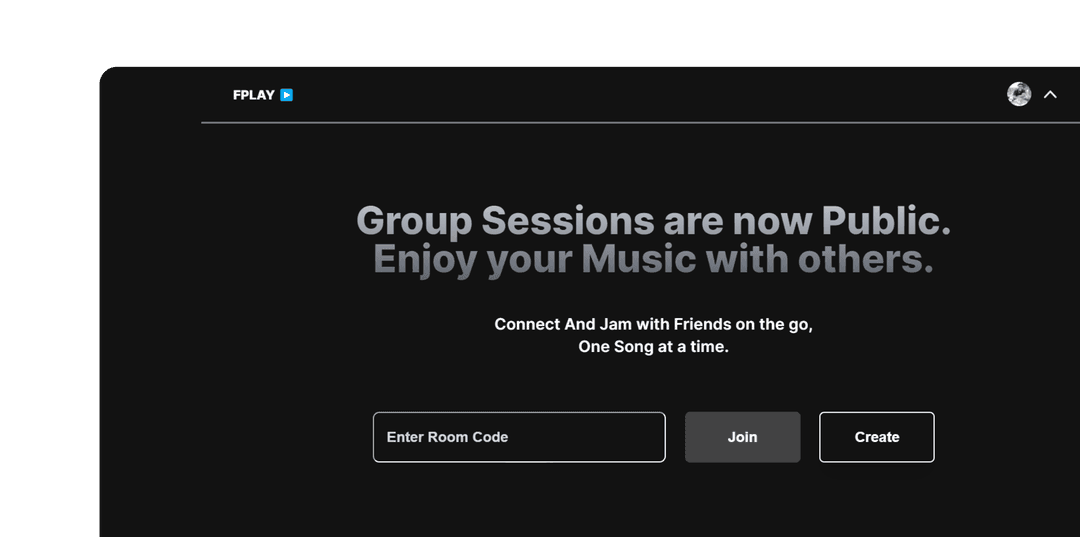Click the word 'Public.' in the headline
1080x537 pixels.
886,220
